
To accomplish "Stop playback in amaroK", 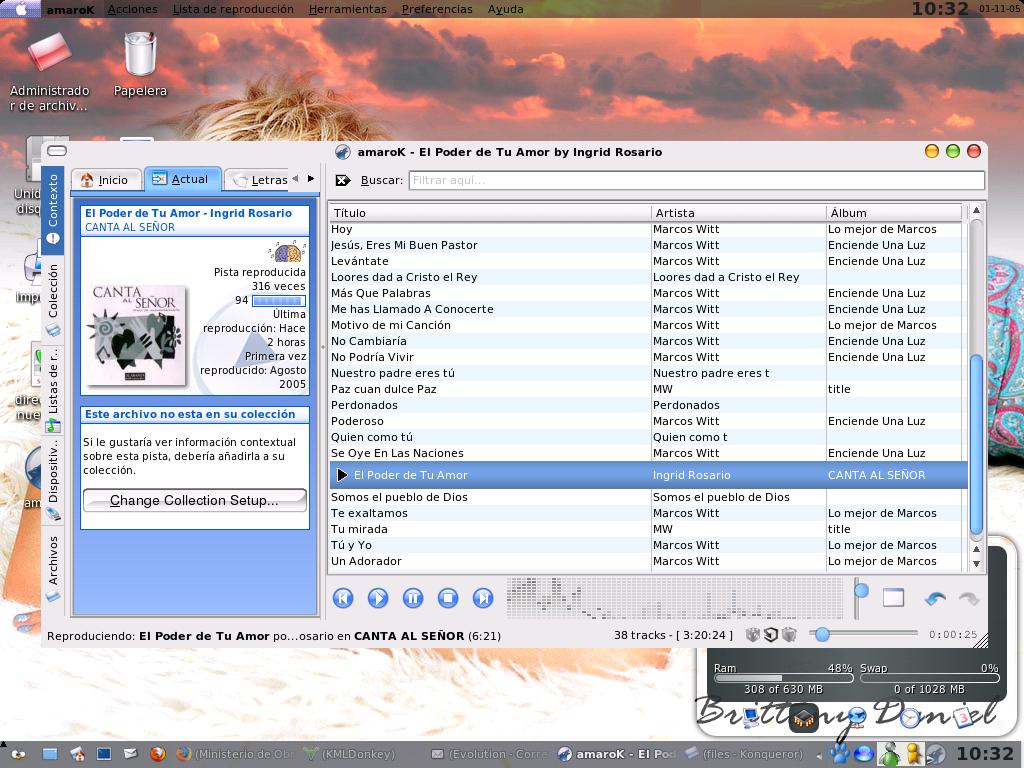I will pos(448,598).
